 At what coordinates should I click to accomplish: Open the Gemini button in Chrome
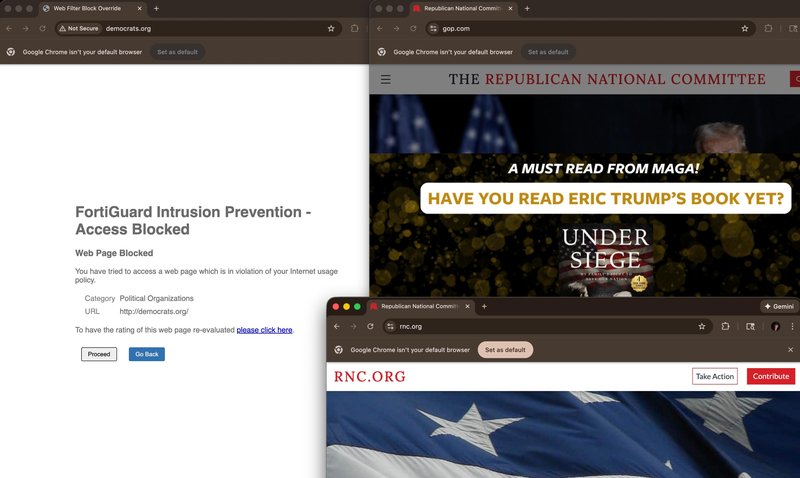[779, 306]
